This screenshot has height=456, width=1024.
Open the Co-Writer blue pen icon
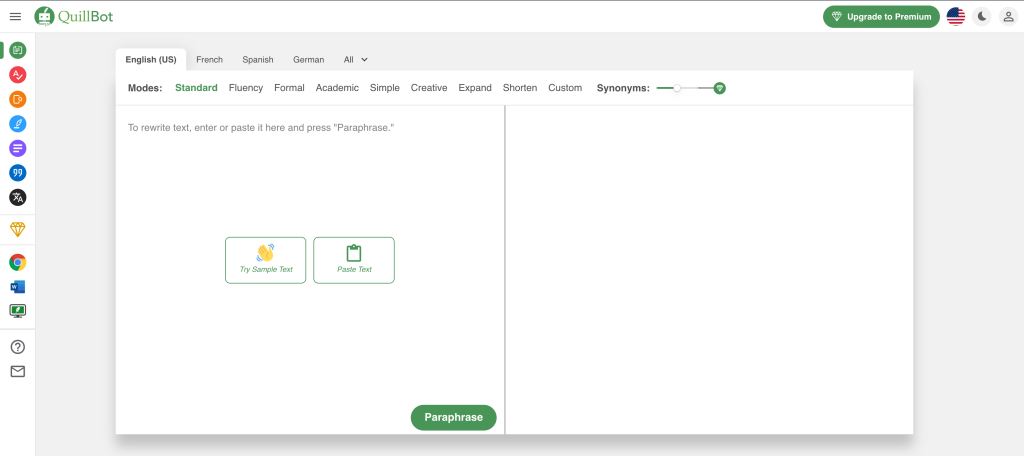point(18,123)
